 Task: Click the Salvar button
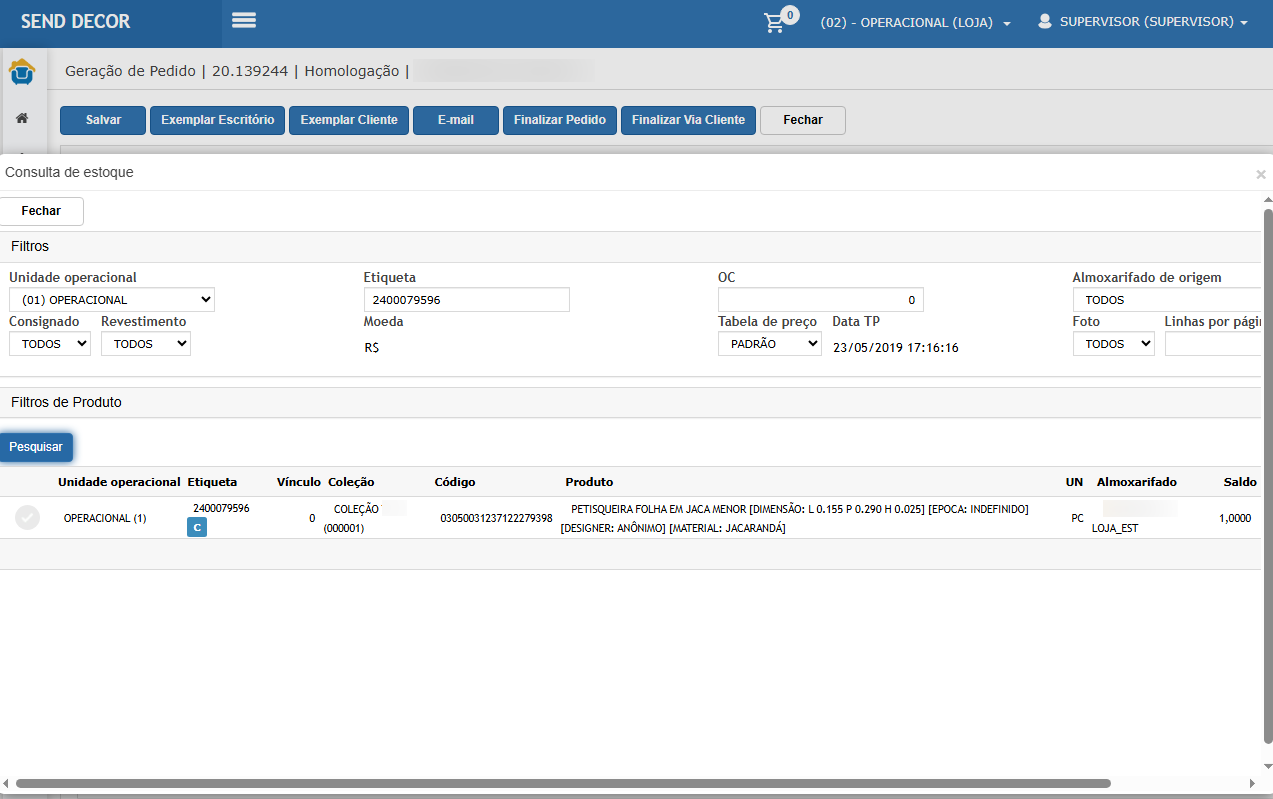(103, 120)
